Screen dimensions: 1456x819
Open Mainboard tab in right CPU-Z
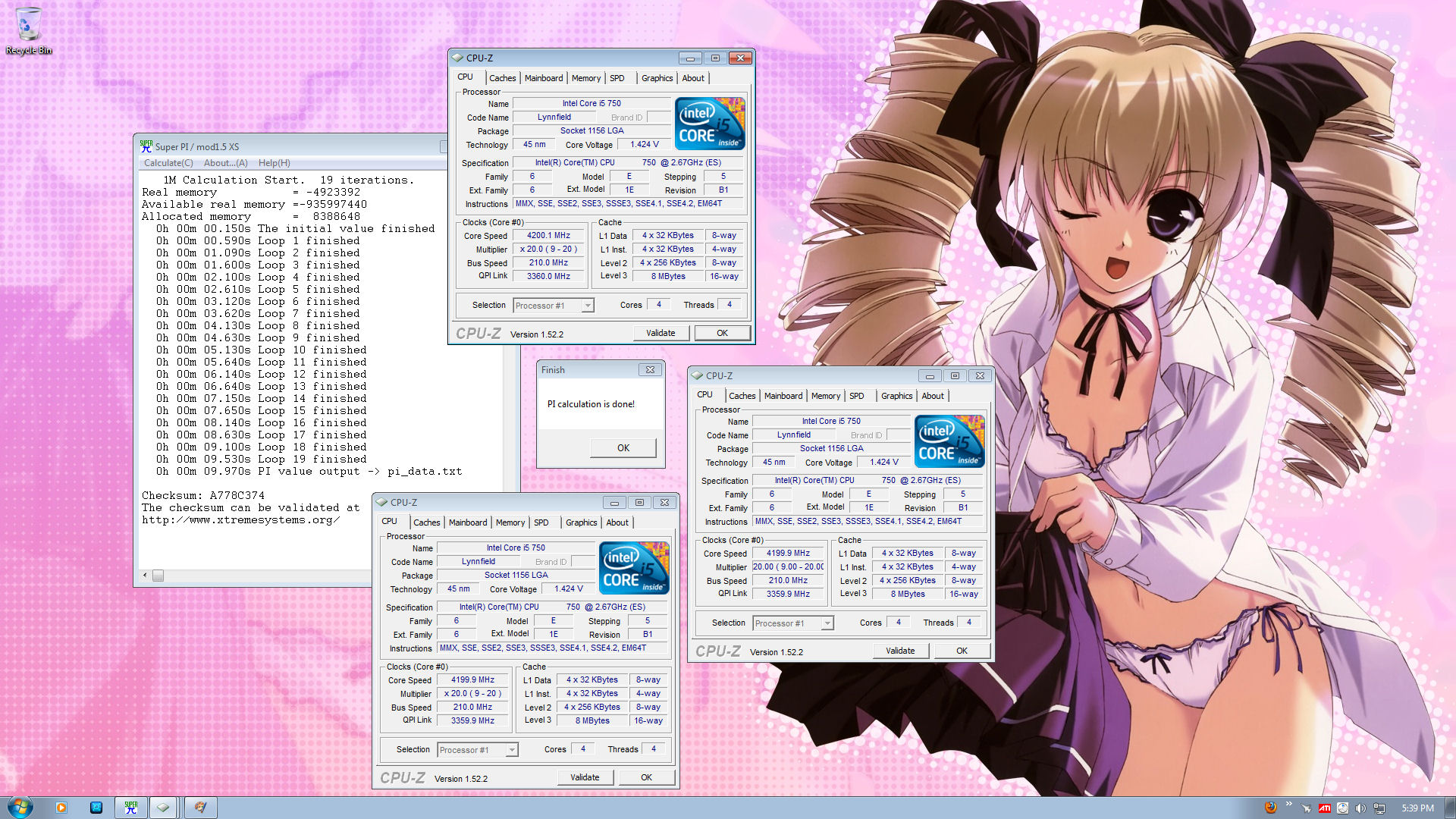tap(783, 396)
